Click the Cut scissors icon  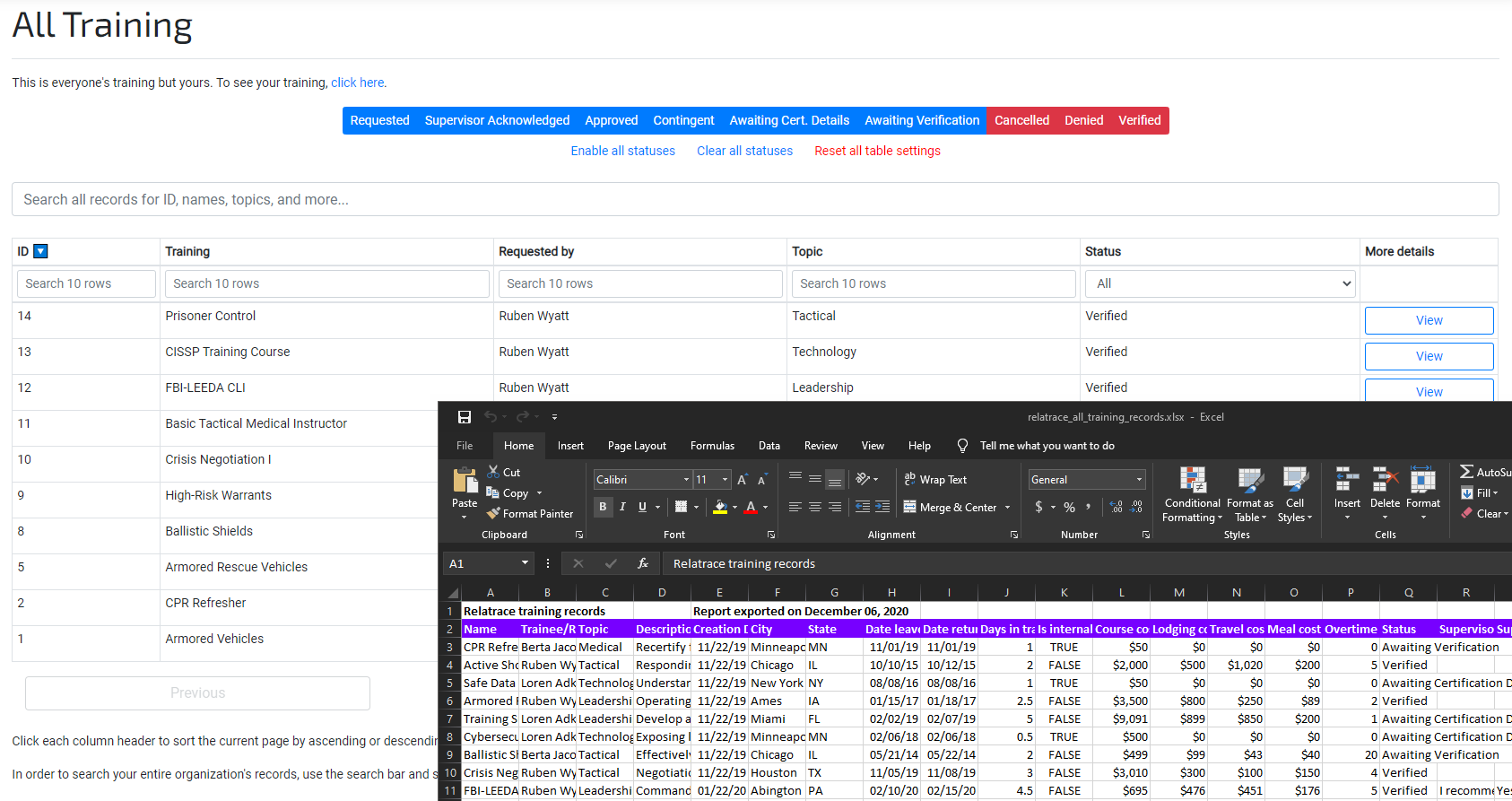pos(493,472)
